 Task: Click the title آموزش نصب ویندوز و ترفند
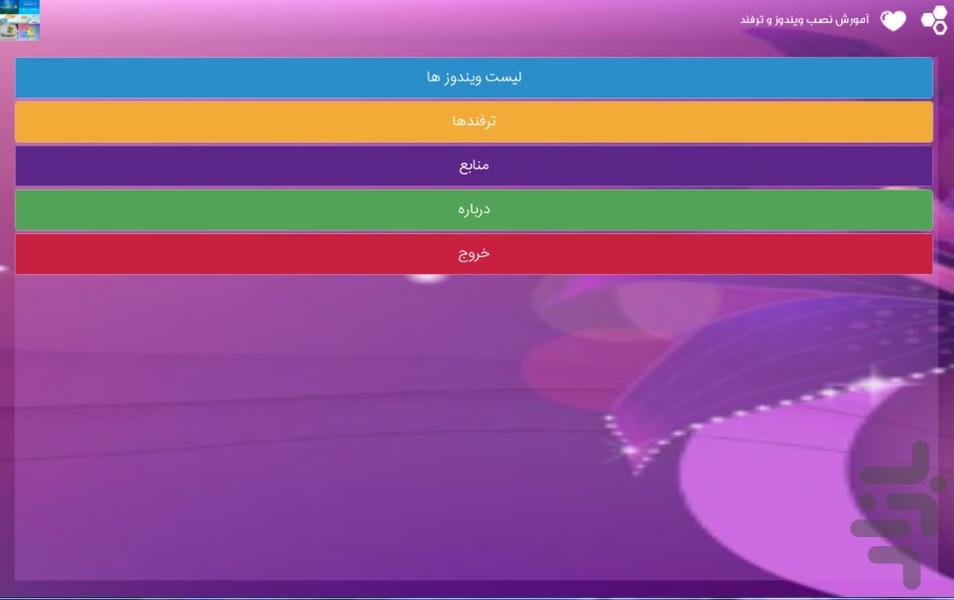(804, 20)
